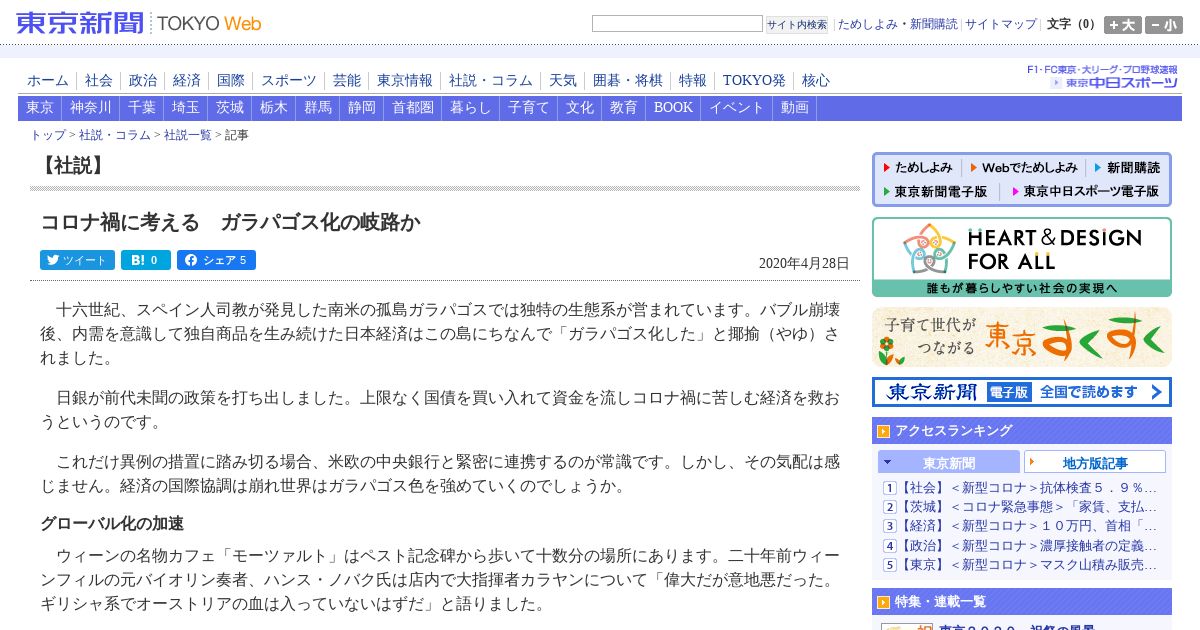
Task: Select 栃木 in the regional submenu
Action: coord(274,108)
